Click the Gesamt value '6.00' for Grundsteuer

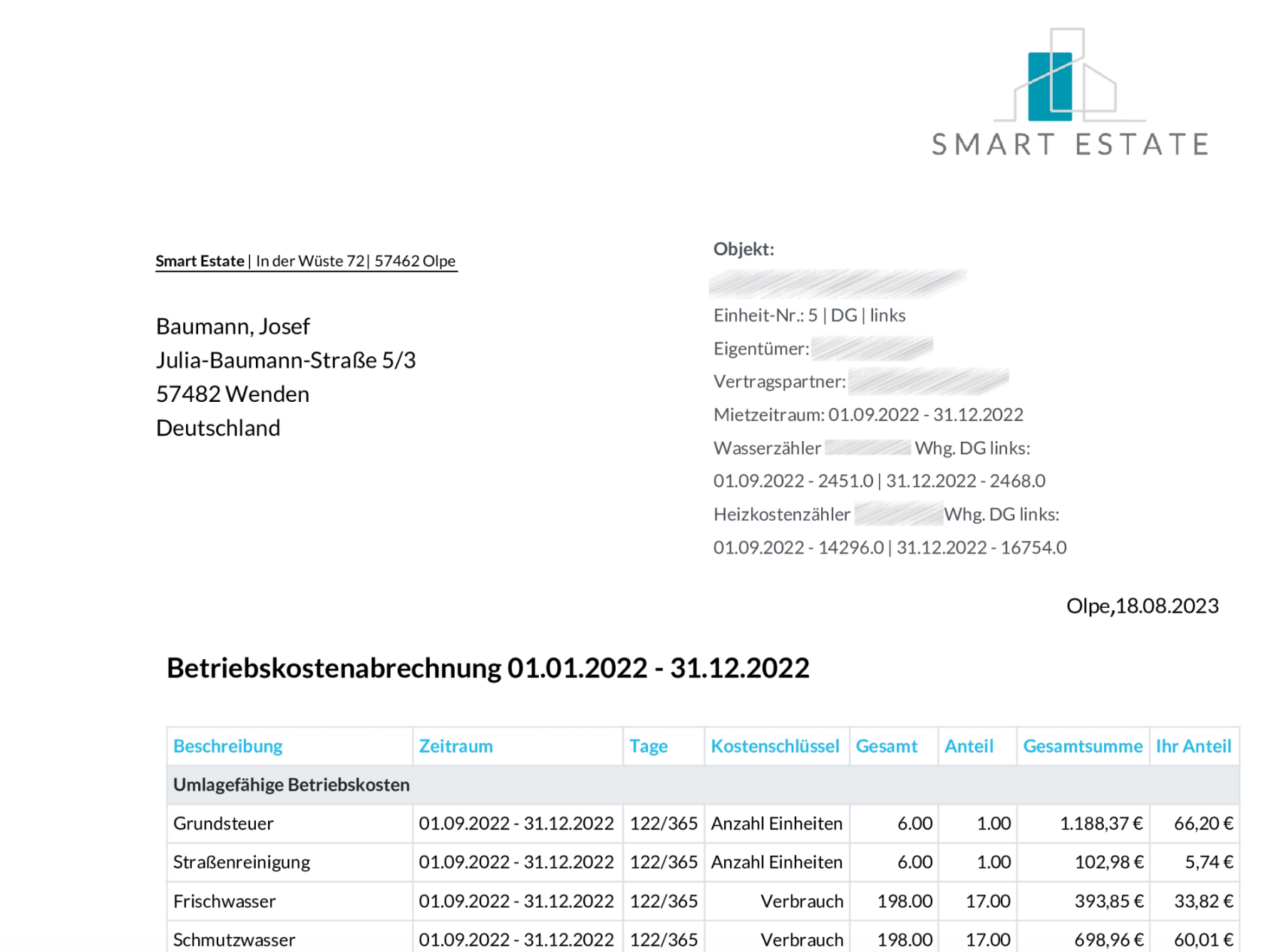[x=915, y=824]
